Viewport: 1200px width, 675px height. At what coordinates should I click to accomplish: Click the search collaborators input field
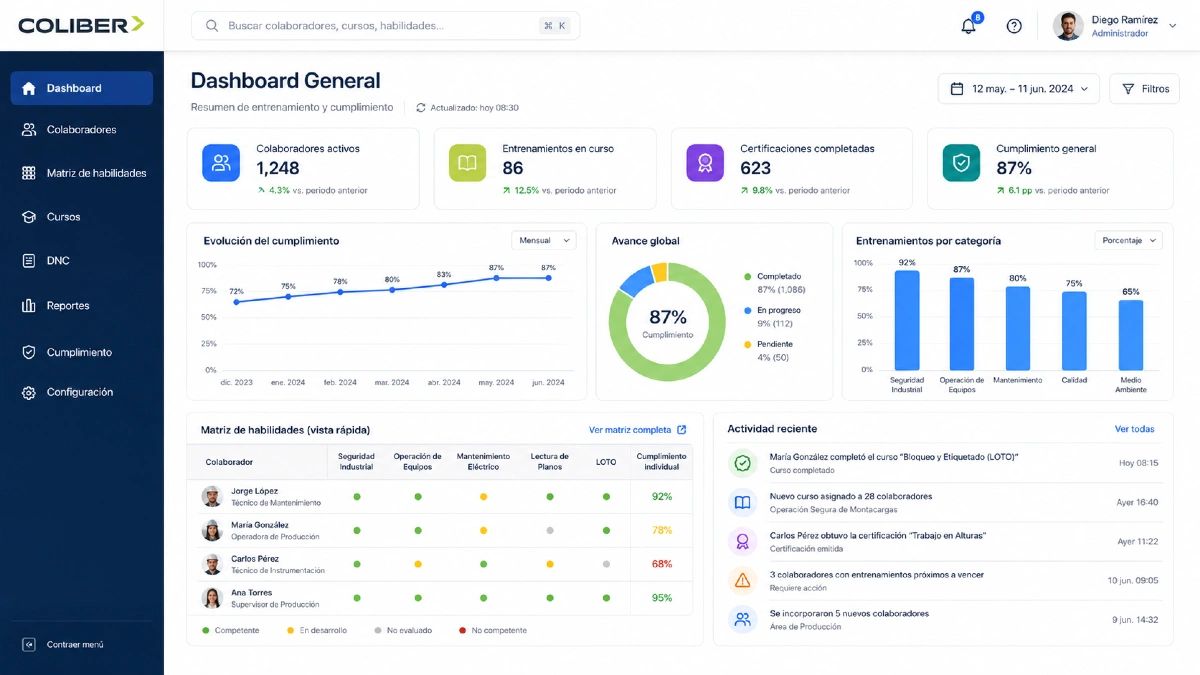(x=385, y=26)
